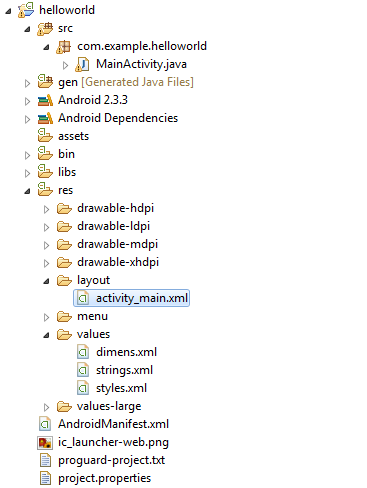The height and width of the screenshot is (488, 367).
Task: Collapse the src folder node
Action: 28,30
